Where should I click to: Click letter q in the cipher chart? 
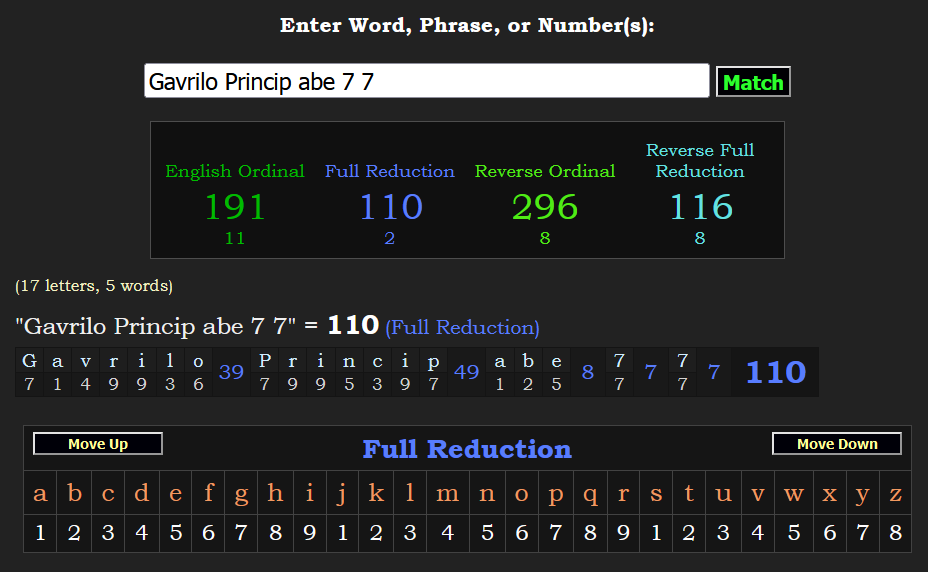pyautogui.click(x=590, y=494)
